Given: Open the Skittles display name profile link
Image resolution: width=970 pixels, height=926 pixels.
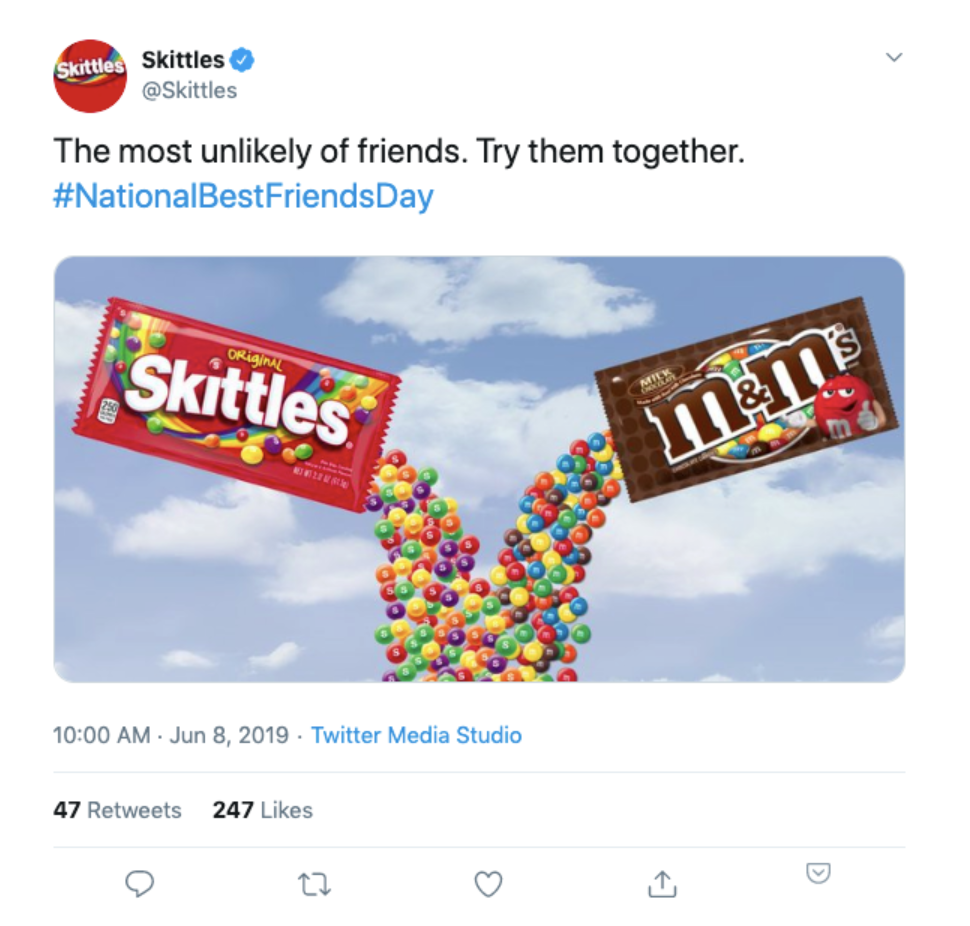Looking at the screenshot, I should click(x=183, y=60).
